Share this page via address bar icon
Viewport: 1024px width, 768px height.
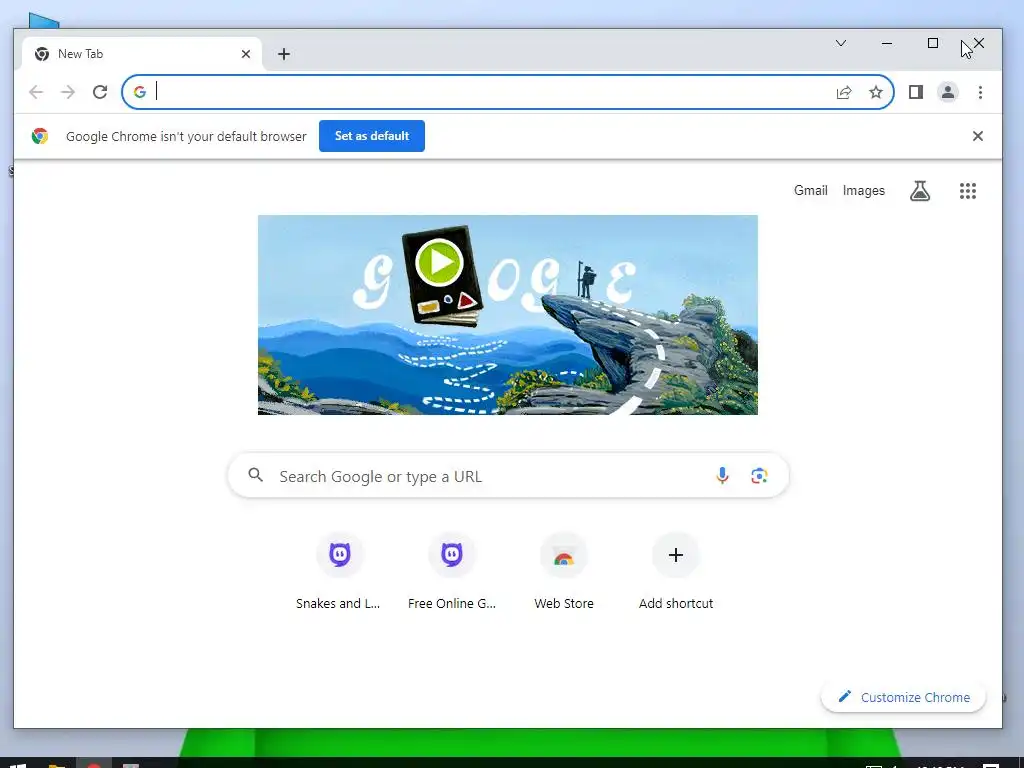click(x=844, y=92)
